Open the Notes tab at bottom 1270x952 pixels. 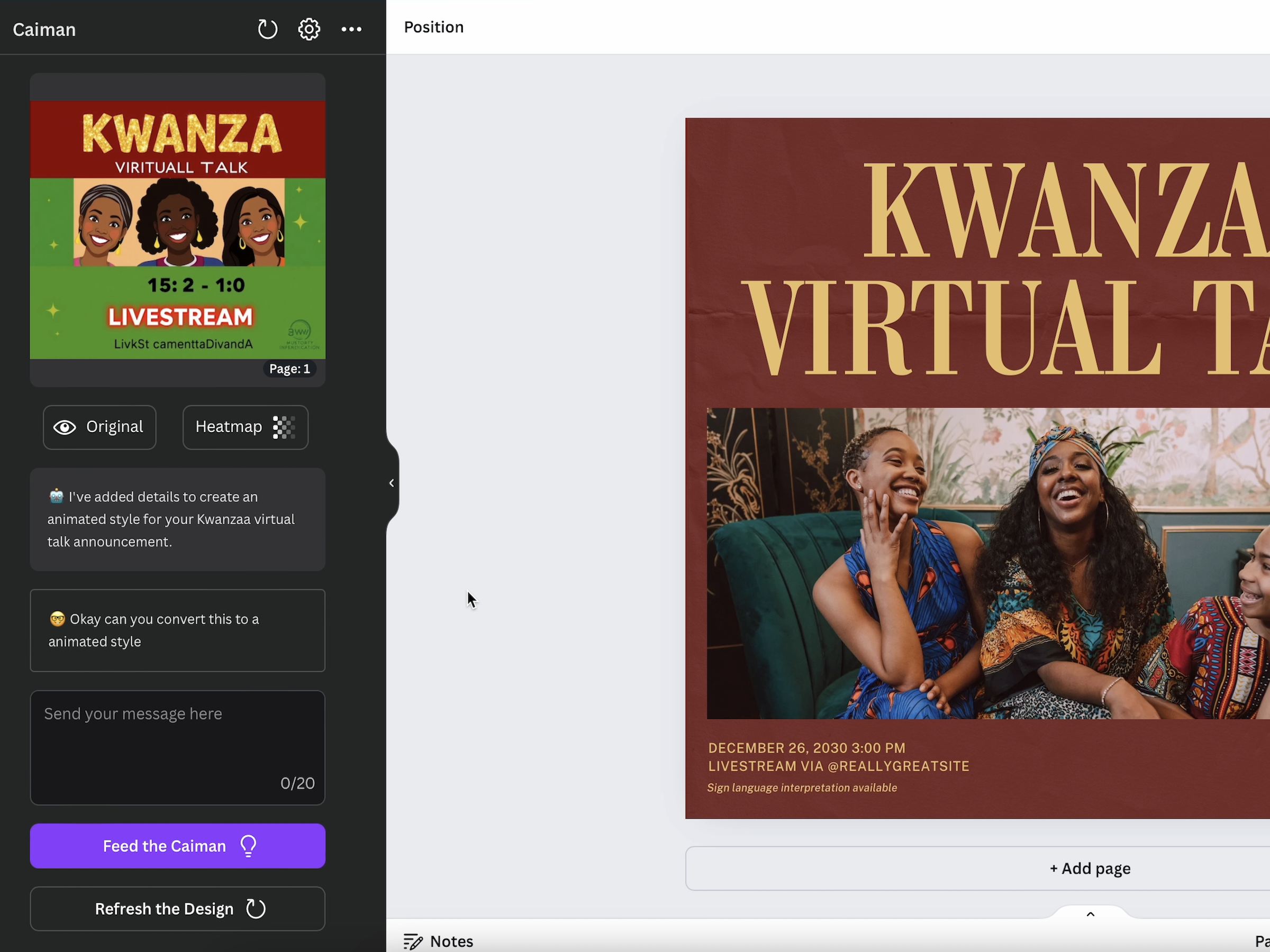pos(451,941)
